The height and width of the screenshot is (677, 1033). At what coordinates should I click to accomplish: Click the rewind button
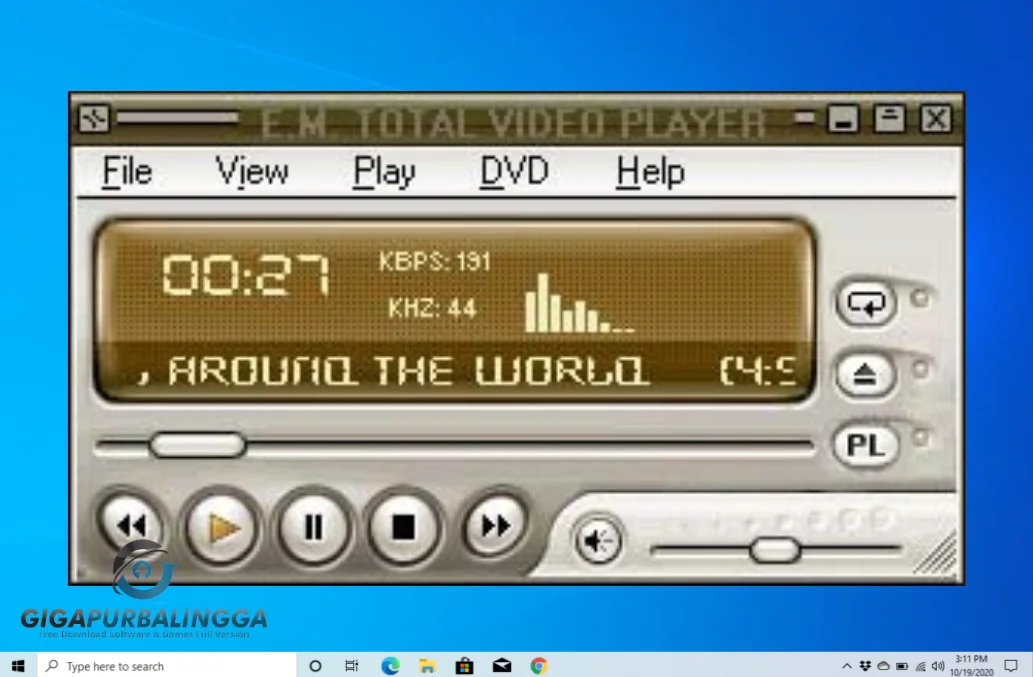[131, 526]
